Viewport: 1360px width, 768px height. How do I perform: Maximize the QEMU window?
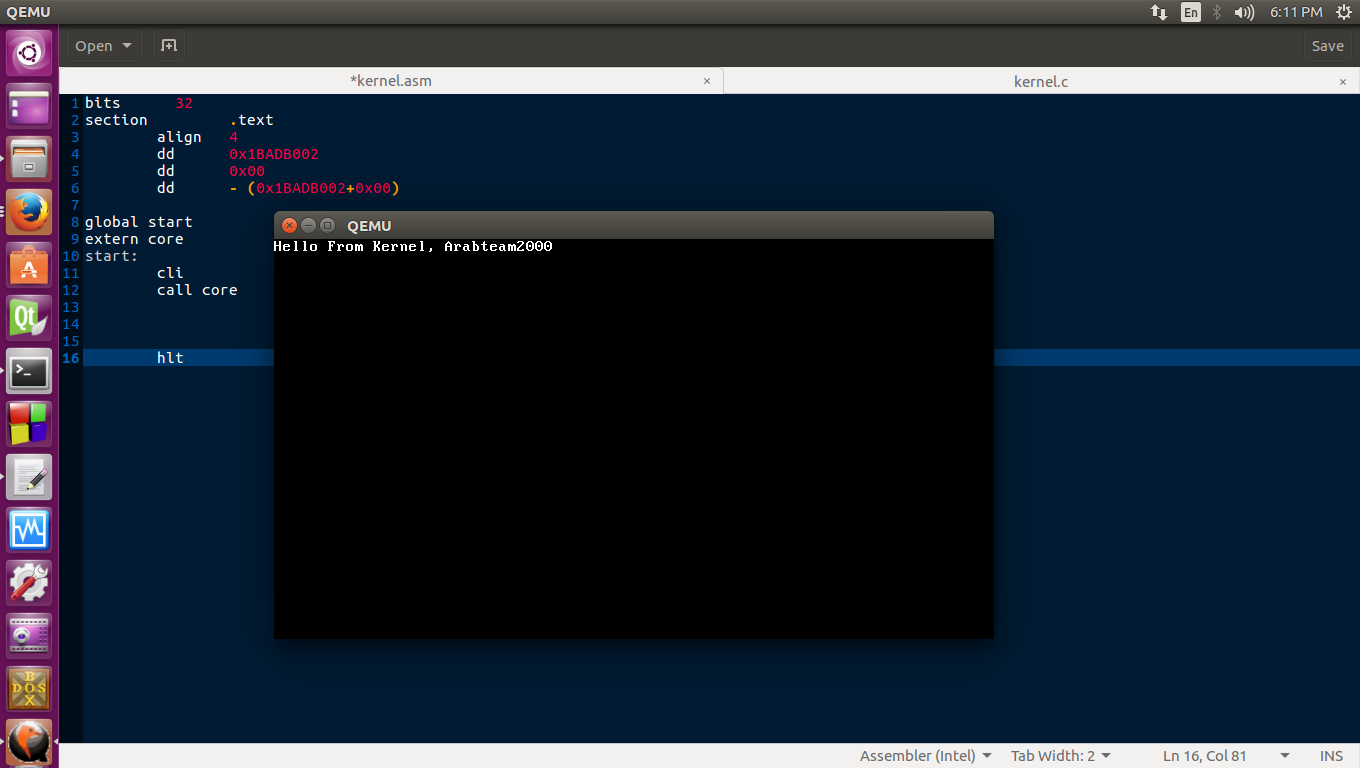pyautogui.click(x=327, y=226)
